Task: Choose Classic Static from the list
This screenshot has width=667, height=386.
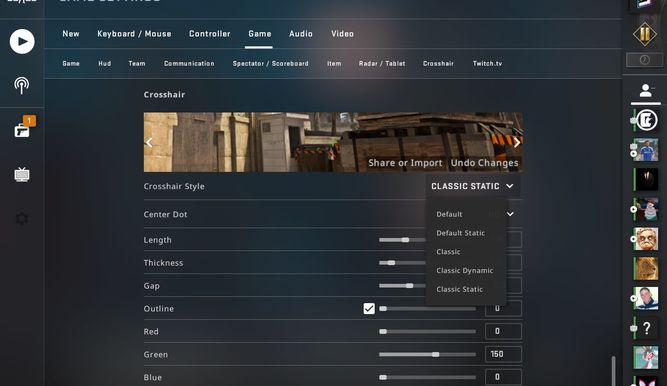Action: pyautogui.click(x=459, y=289)
